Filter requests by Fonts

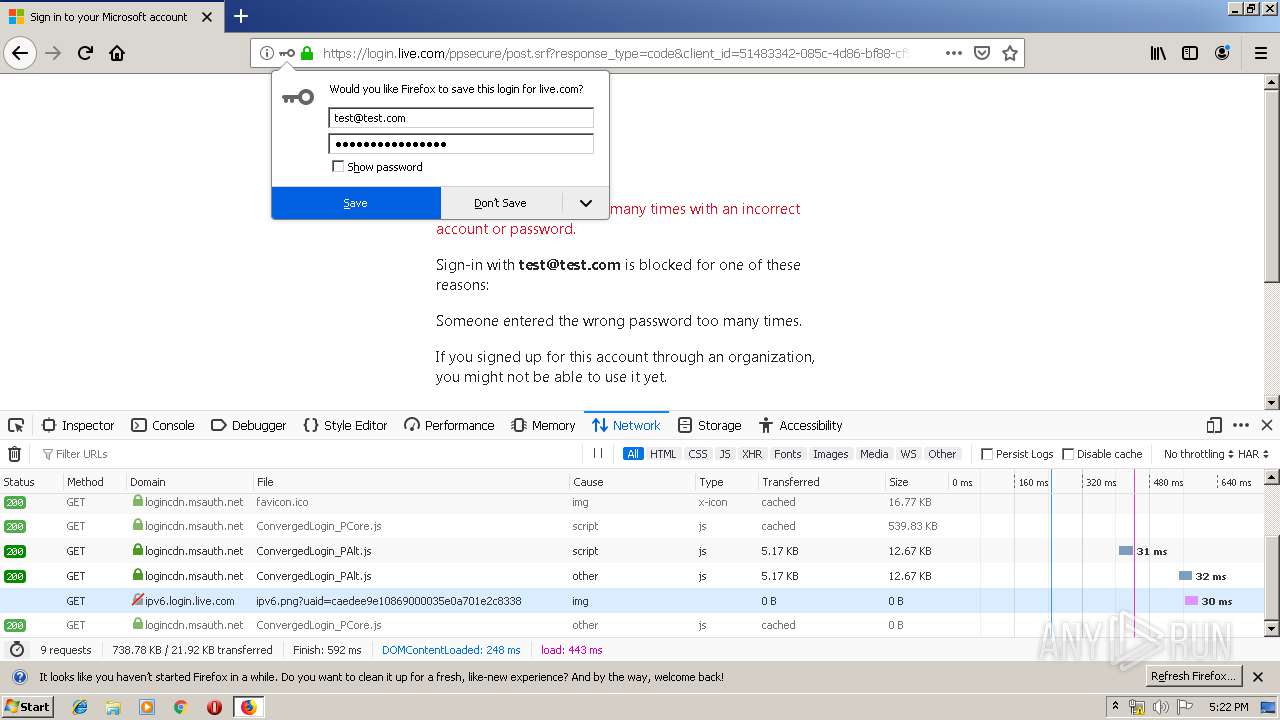pyautogui.click(x=788, y=454)
